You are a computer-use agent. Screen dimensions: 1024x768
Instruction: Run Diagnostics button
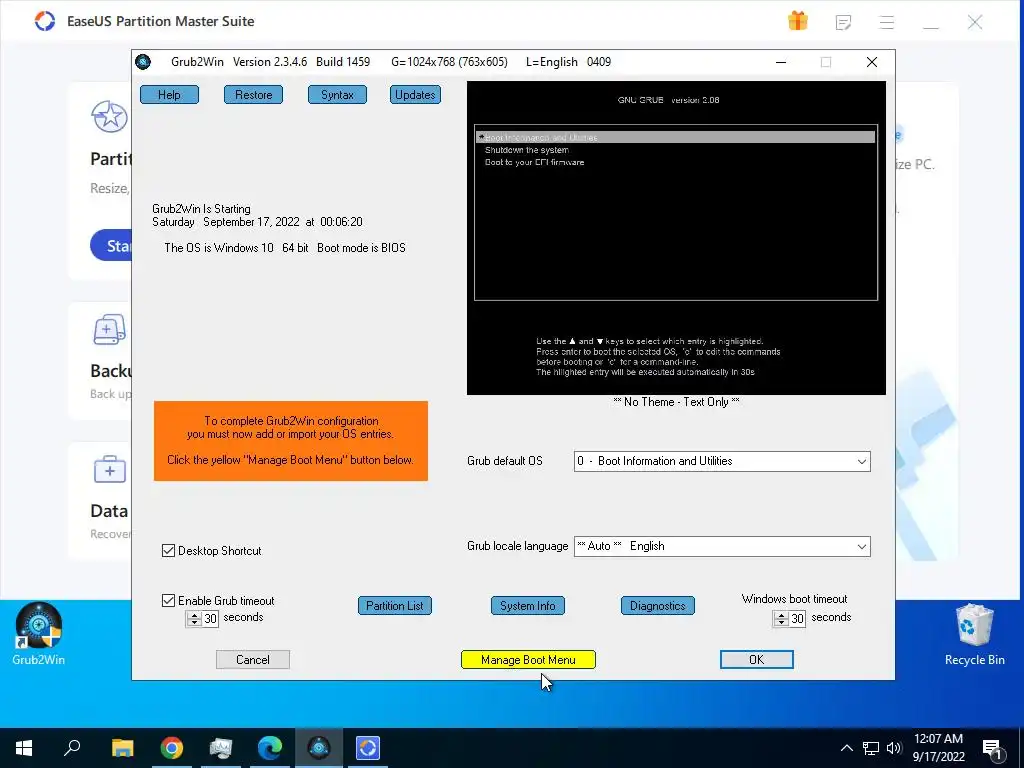[658, 605]
